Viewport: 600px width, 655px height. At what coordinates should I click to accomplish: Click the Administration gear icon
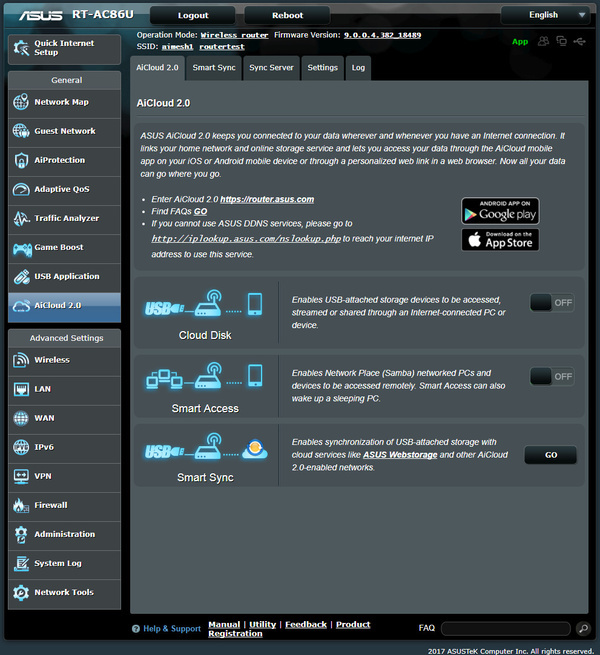pos(21,535)
